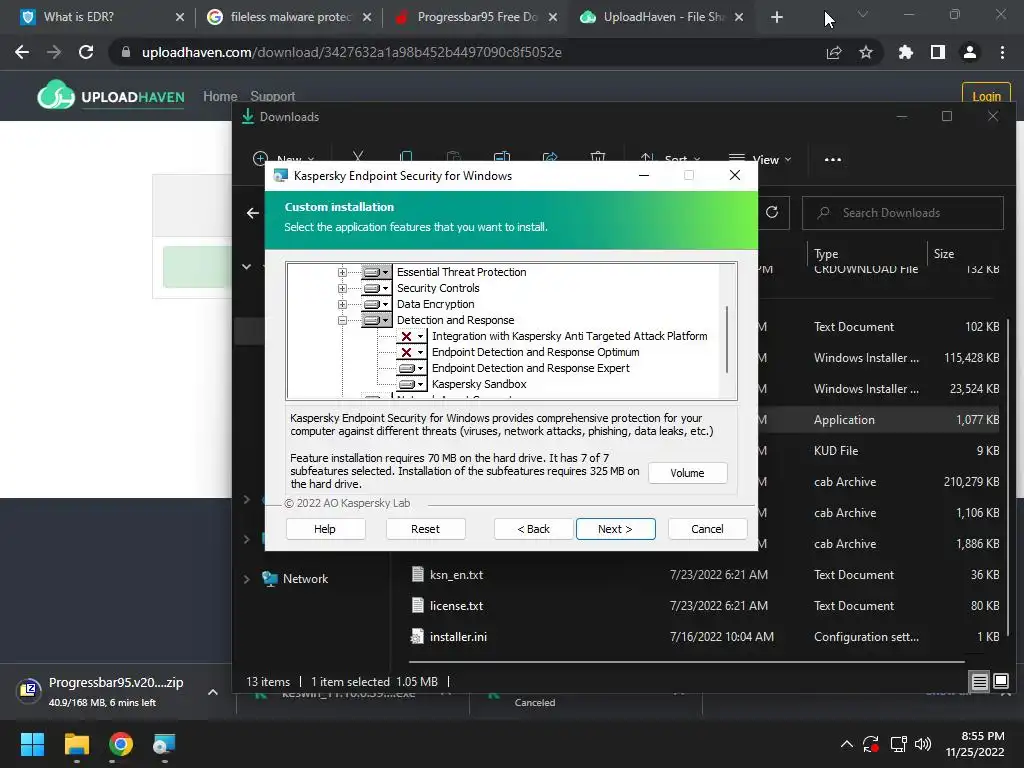1024x768 pixels.
Task: Click the address bar URL
Action: tap(351, 52)
